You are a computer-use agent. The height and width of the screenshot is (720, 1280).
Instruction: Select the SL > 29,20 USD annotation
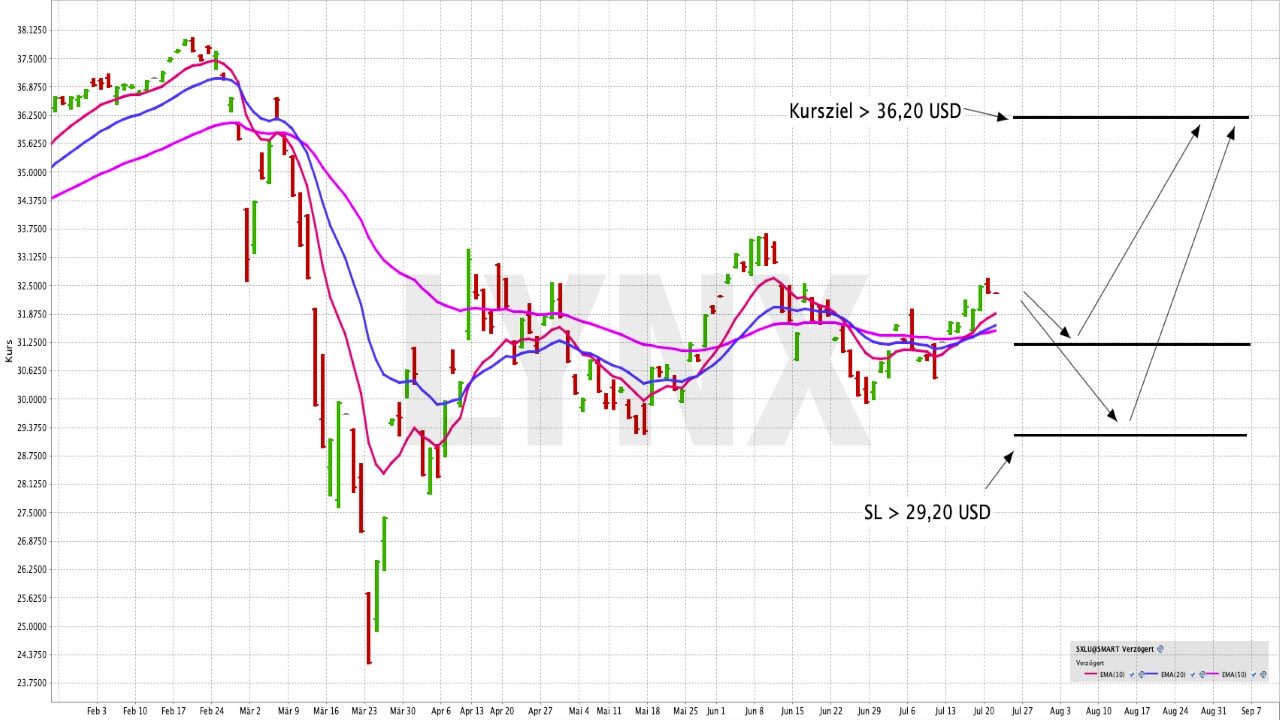click(x=927, y=512)
